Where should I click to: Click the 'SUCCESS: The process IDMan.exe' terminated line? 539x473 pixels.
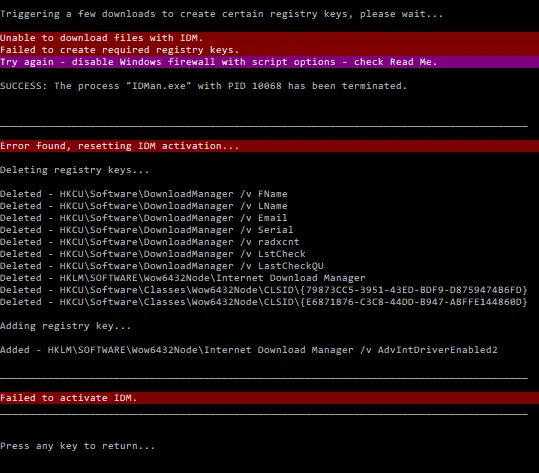204,86
